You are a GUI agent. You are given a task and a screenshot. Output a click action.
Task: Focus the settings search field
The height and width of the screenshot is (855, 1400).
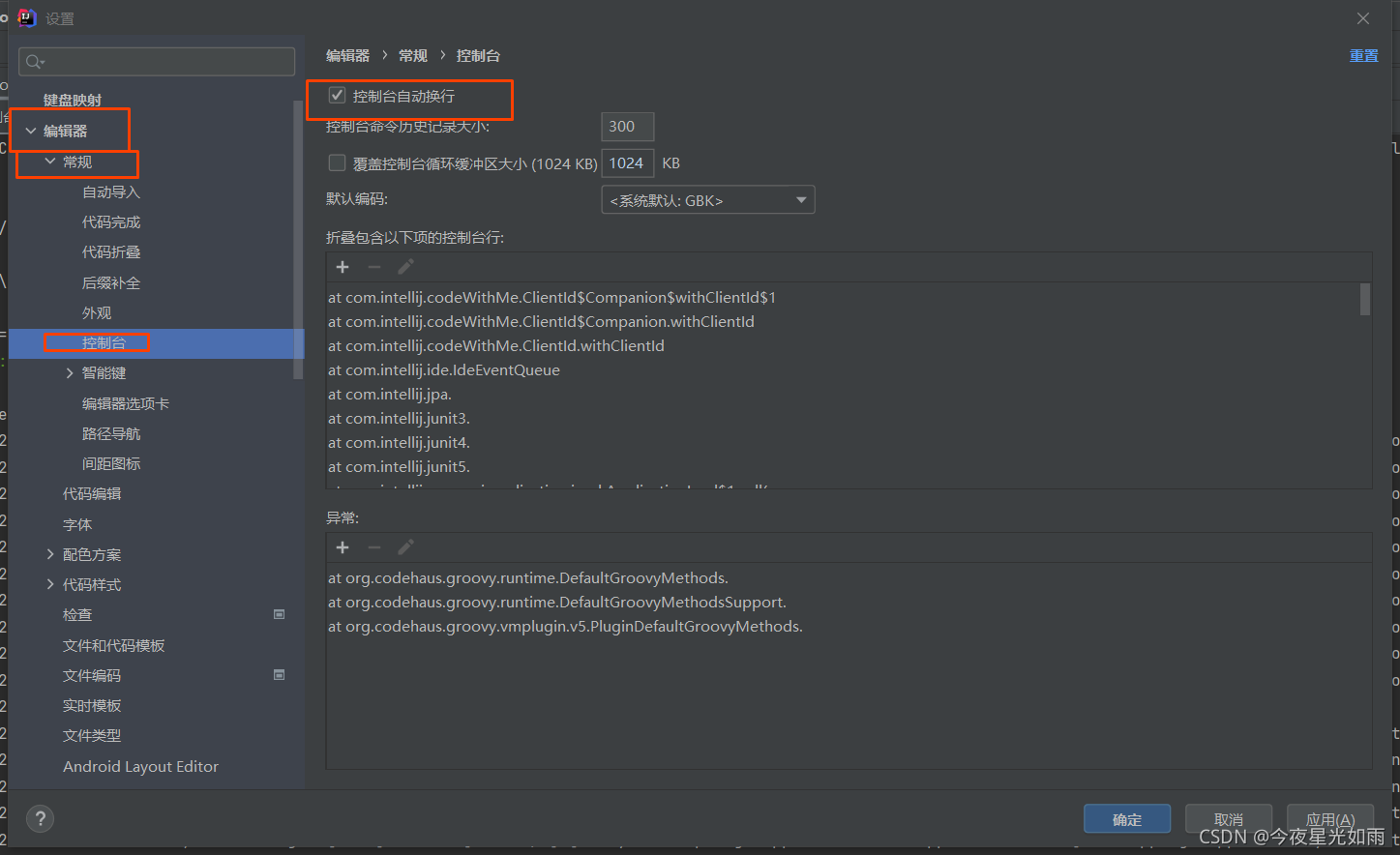(157, 62)
